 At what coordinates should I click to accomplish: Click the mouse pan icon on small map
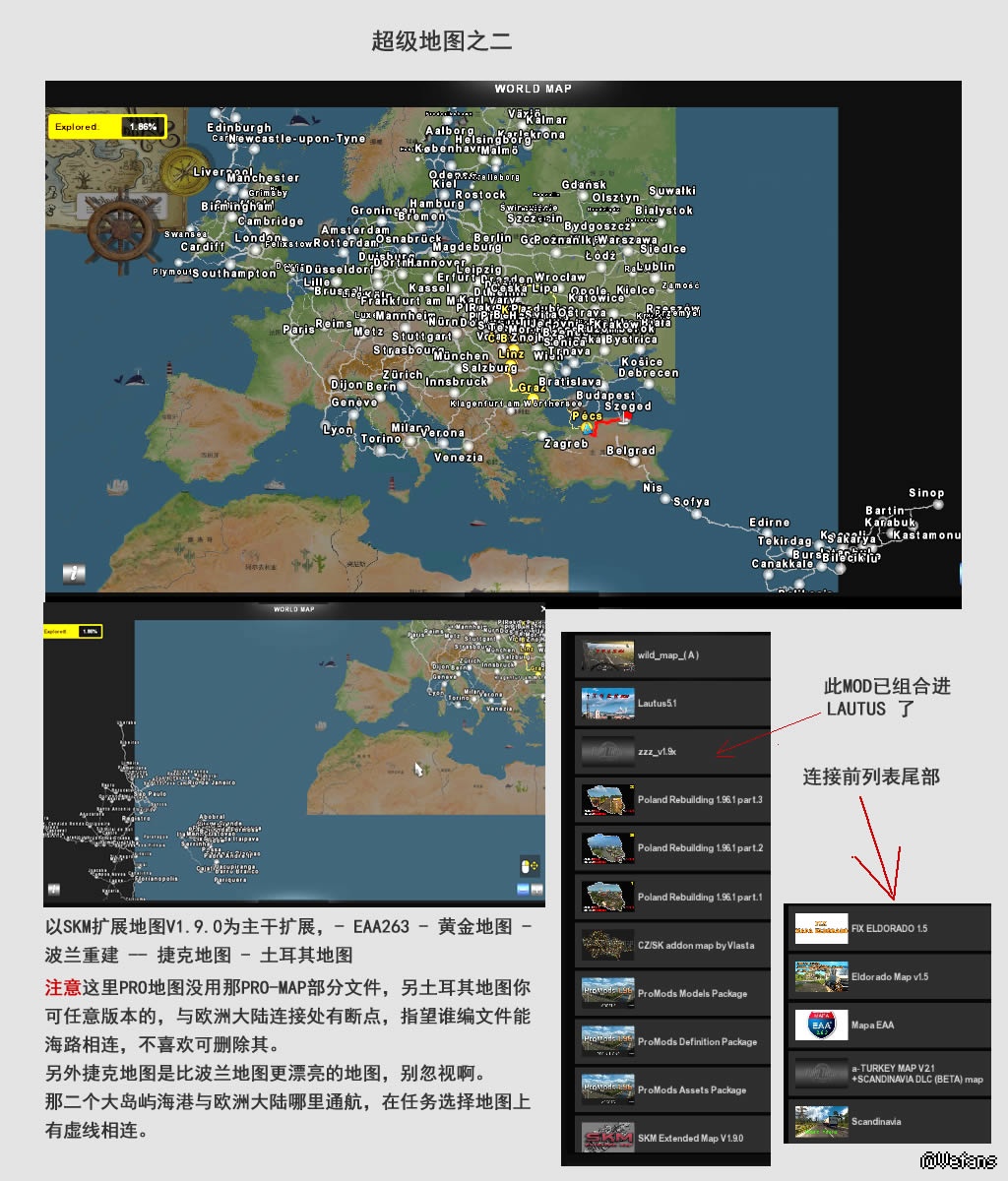[x=530, y=866]
